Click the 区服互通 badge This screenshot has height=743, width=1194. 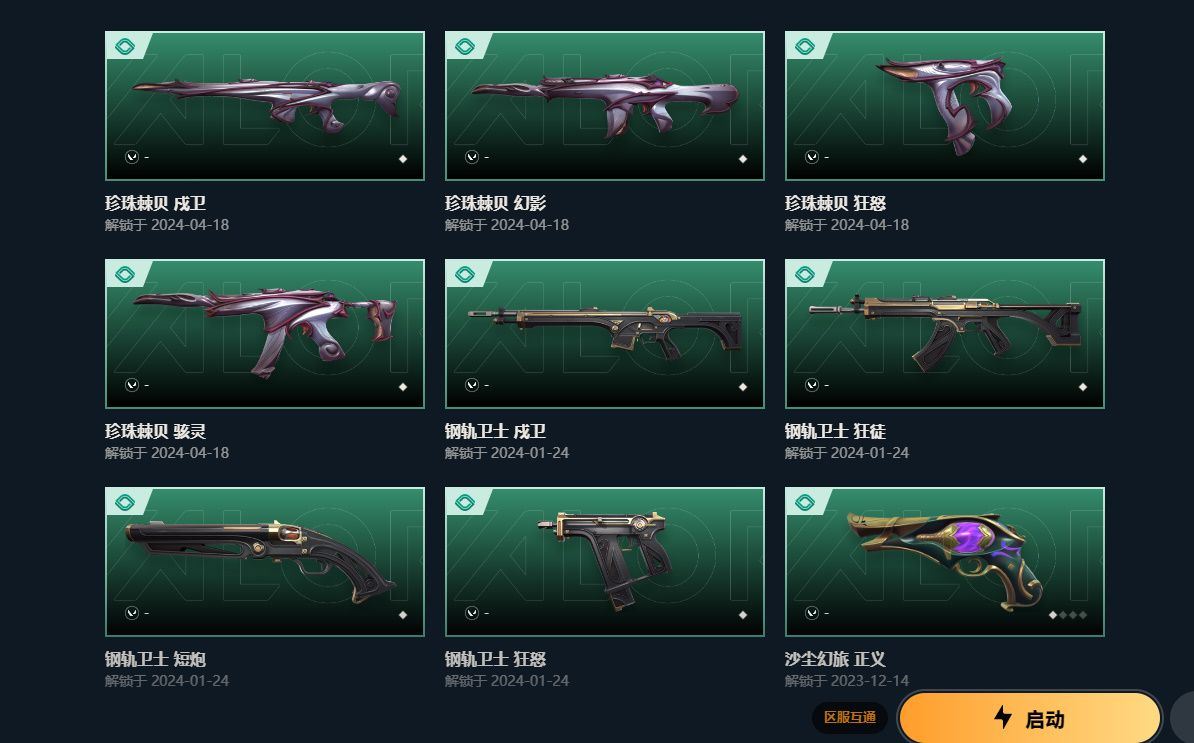[x=850, y=717]
